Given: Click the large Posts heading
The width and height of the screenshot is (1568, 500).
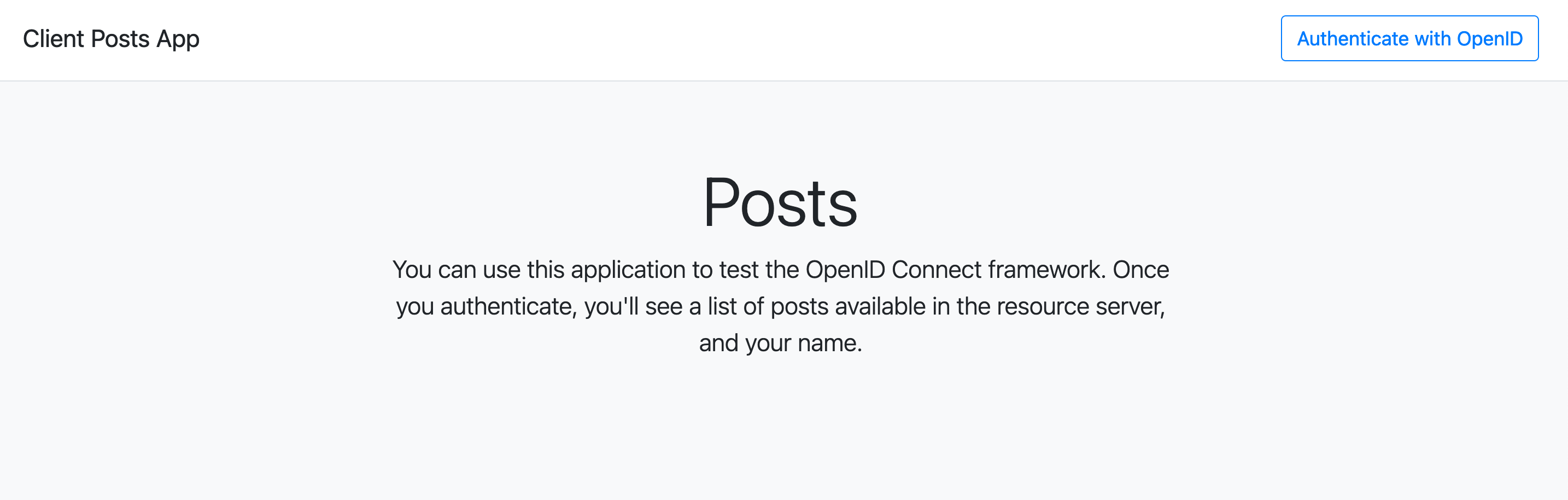Looking at the screenshot, I should point(780,203).
